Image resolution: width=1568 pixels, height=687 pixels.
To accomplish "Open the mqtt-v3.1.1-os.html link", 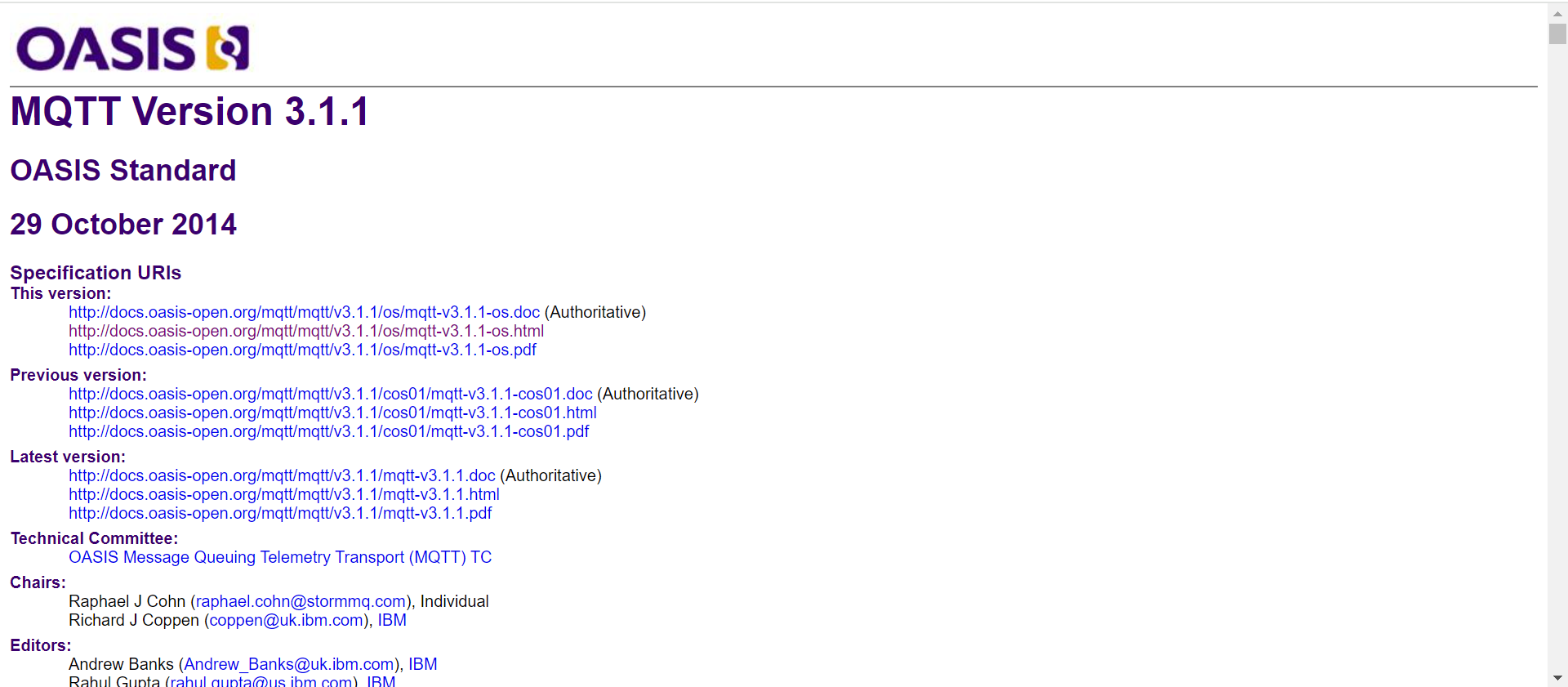I will click(306, 331).
